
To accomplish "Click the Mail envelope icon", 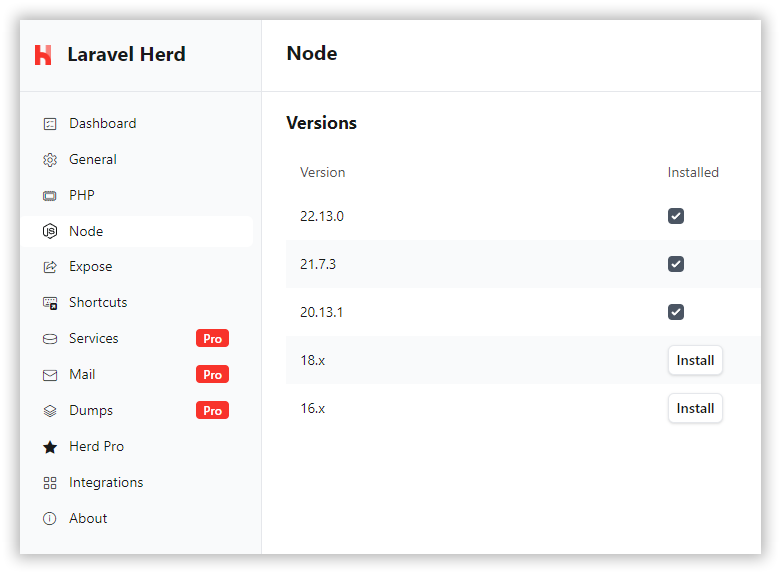I will pyautogui.click(x=50, y=375).
